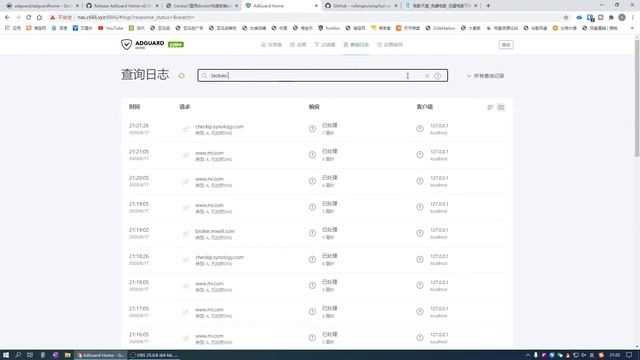Switch to detailed table view icon

tap(501, 107)
